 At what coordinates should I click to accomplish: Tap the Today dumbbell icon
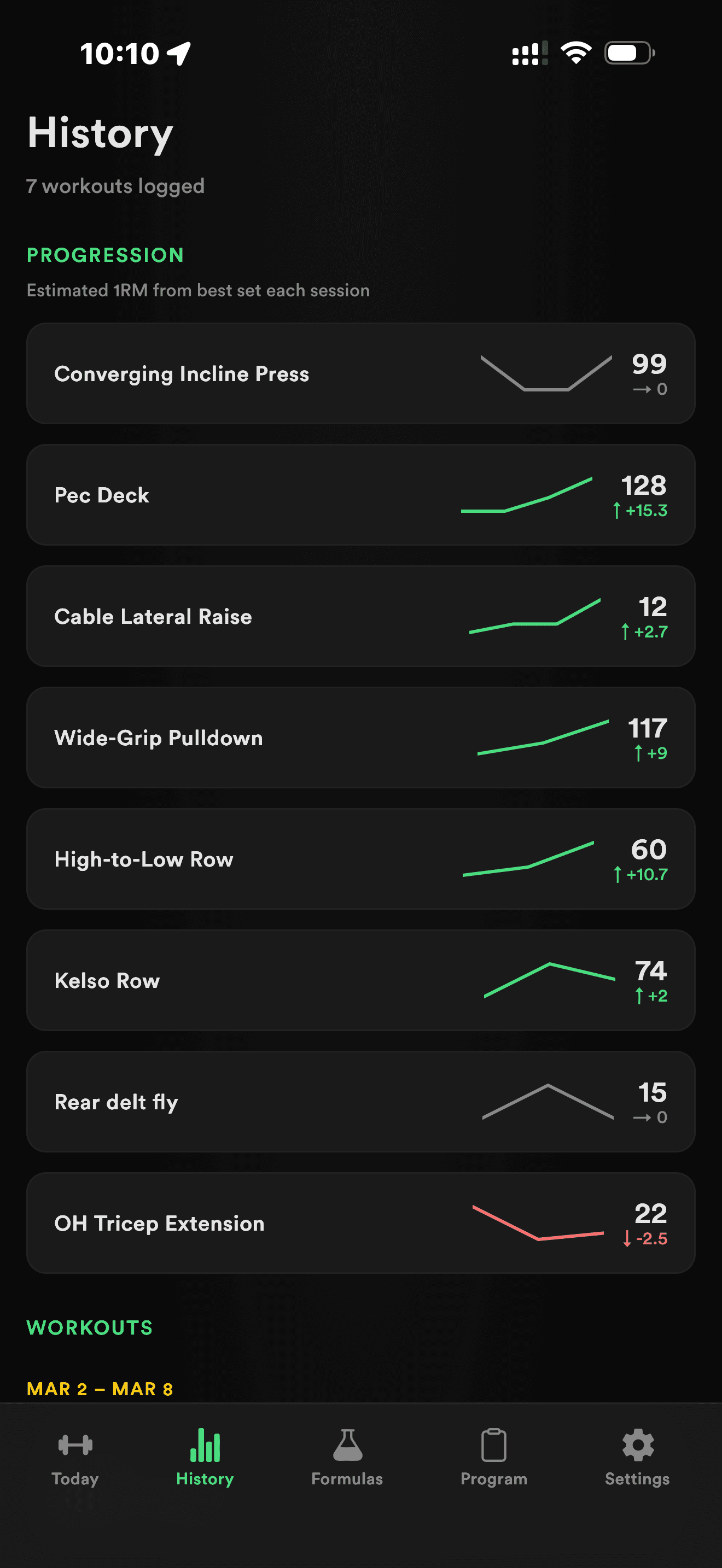75,1444
